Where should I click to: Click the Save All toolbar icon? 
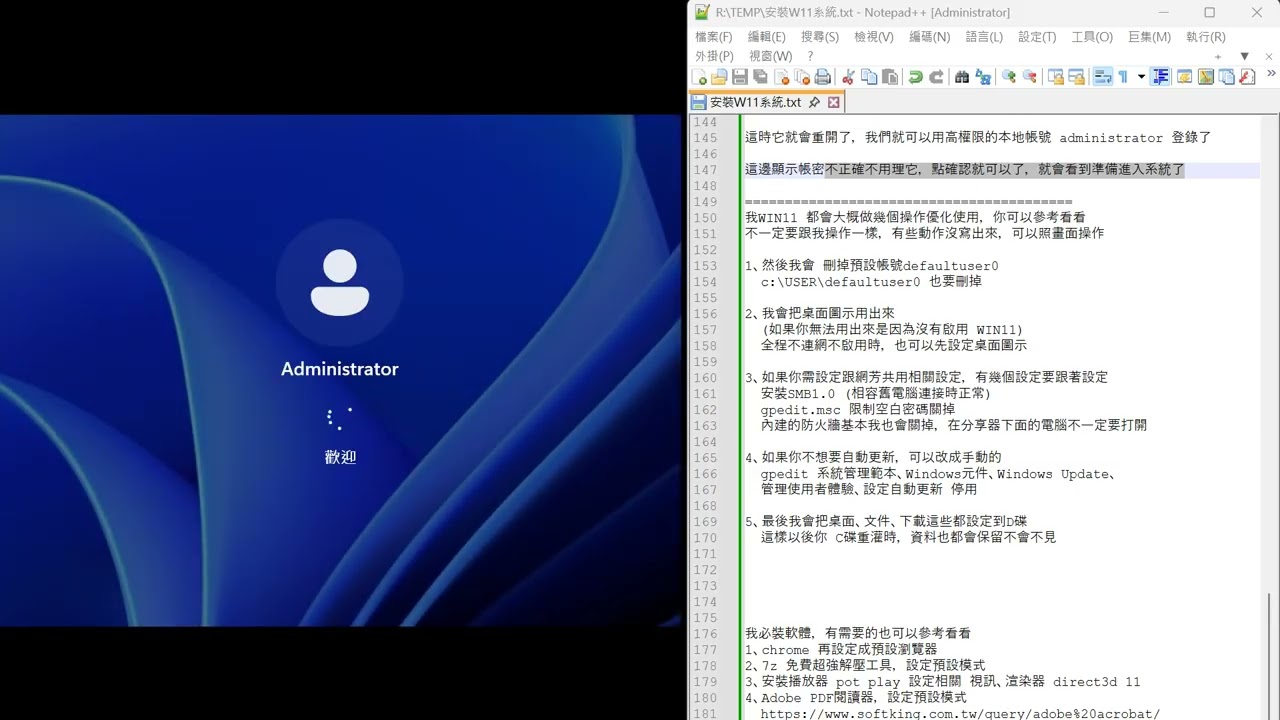click(x=760, y=77)
